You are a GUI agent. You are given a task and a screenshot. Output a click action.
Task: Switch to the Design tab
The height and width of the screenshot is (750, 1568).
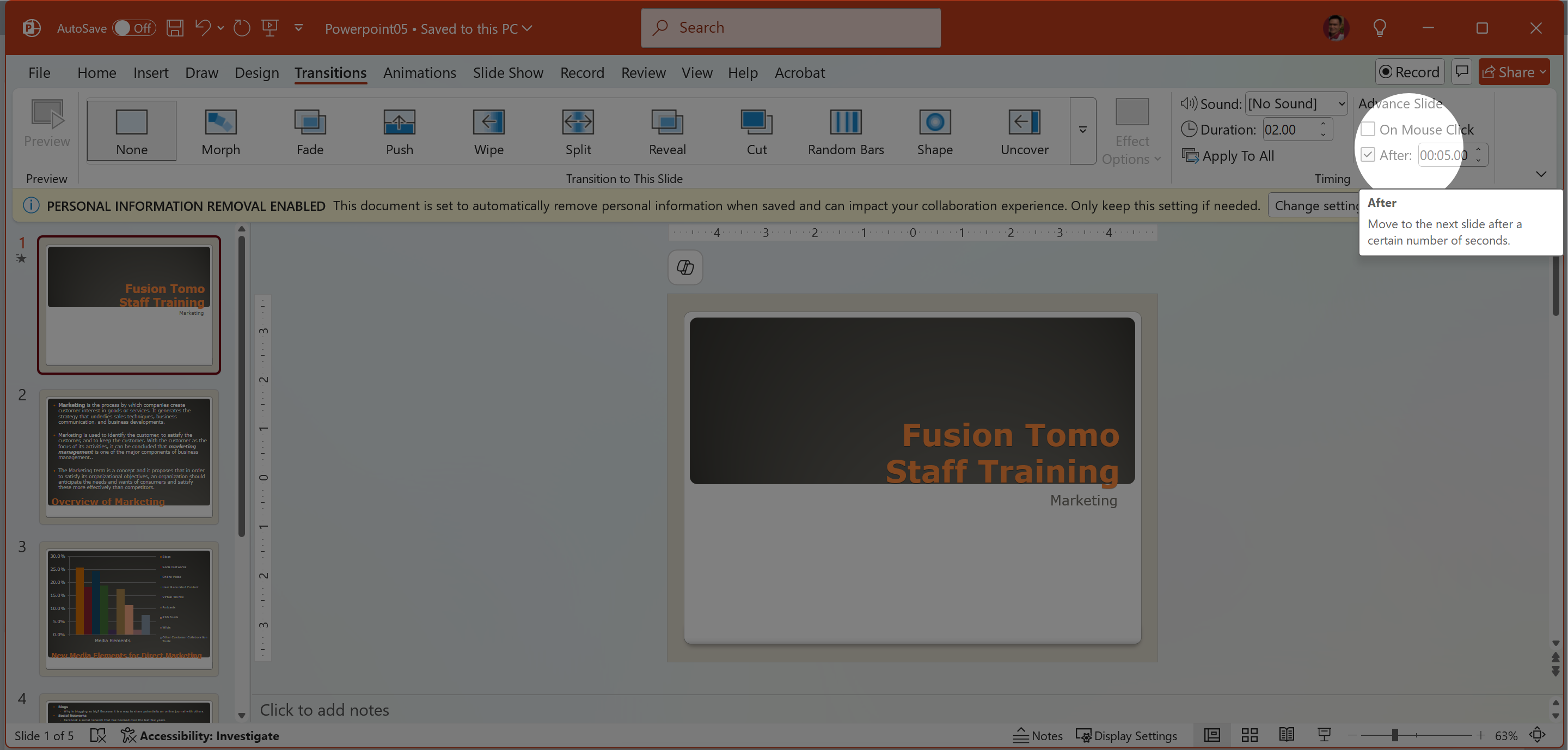click(256, 72)
